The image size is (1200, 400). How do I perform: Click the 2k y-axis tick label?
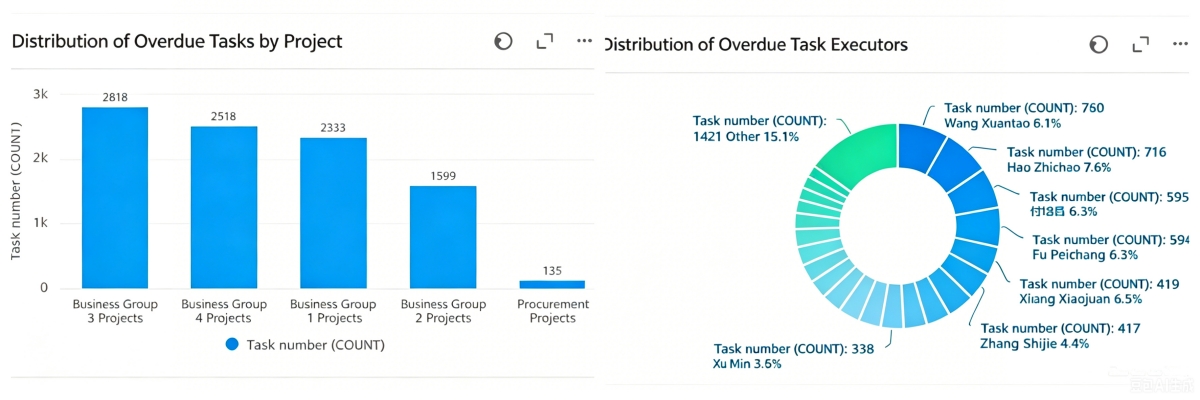click(x=41, y=158)
